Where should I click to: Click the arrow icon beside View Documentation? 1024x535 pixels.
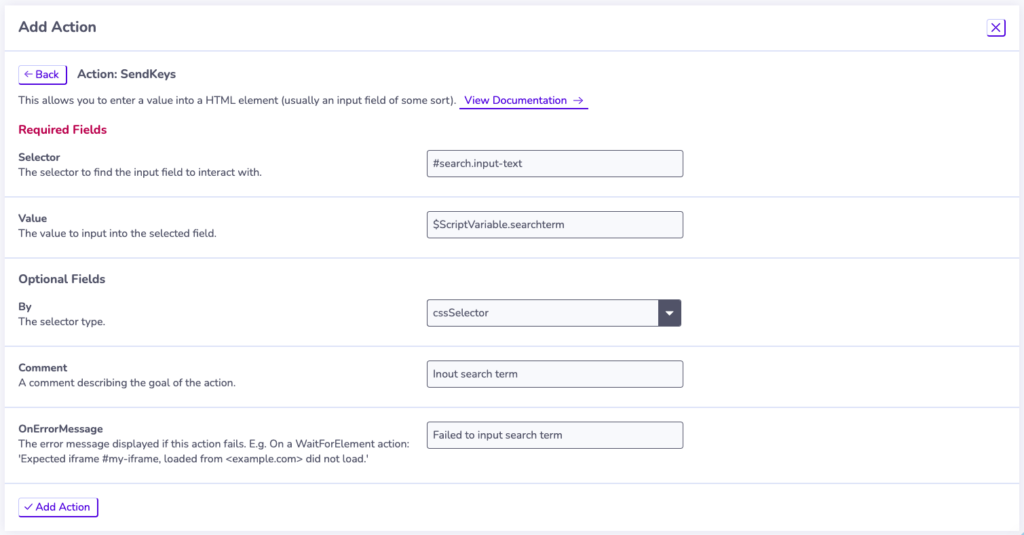pyautogui.click(x=578, y=101)
